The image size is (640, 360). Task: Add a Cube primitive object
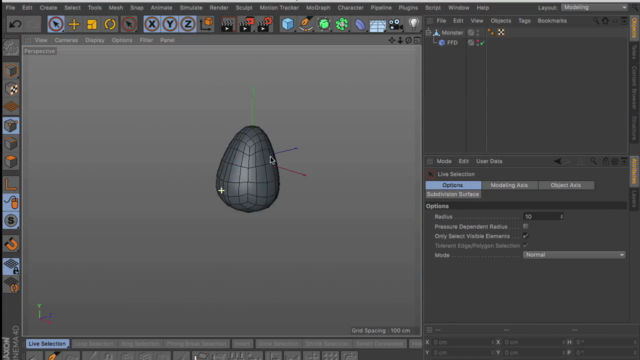point(288,24)
